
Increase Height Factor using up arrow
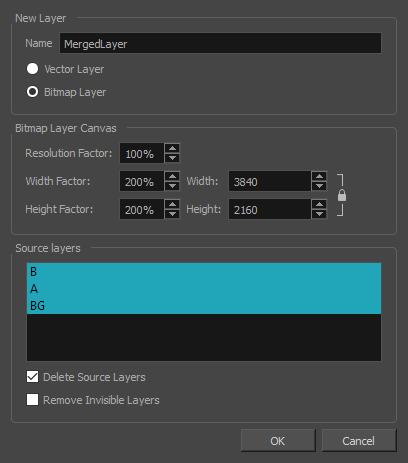pyautogui.click(x=172, y=204)
